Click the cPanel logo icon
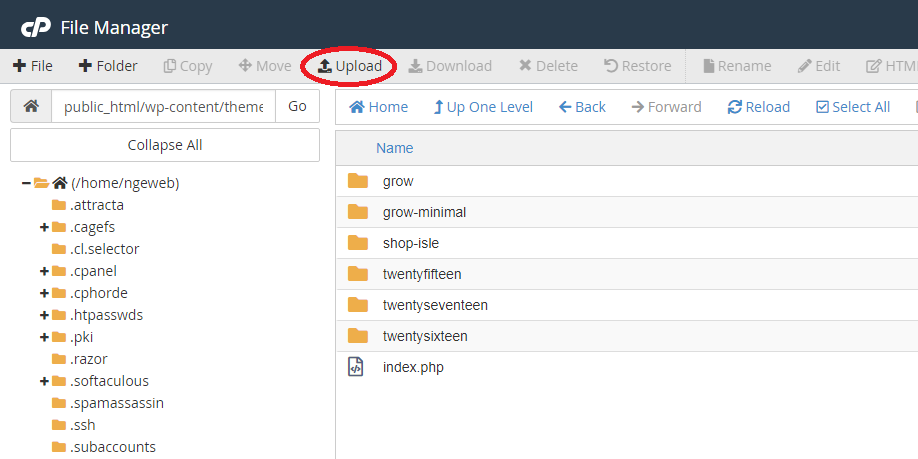This screenshot has width=918, height=459. tap(36, 28)
